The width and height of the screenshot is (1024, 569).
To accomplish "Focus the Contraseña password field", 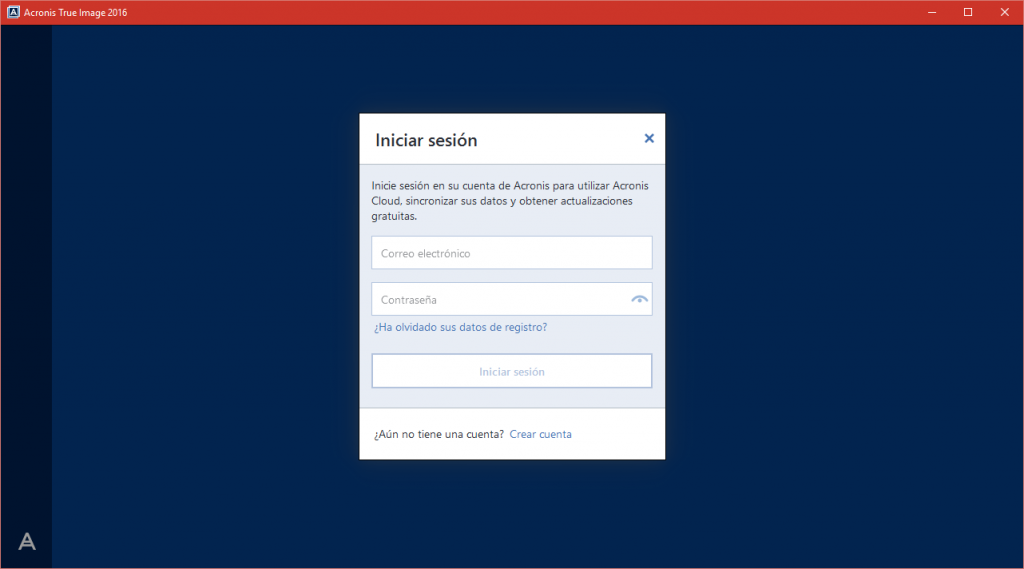I will (x=511, y=299).
